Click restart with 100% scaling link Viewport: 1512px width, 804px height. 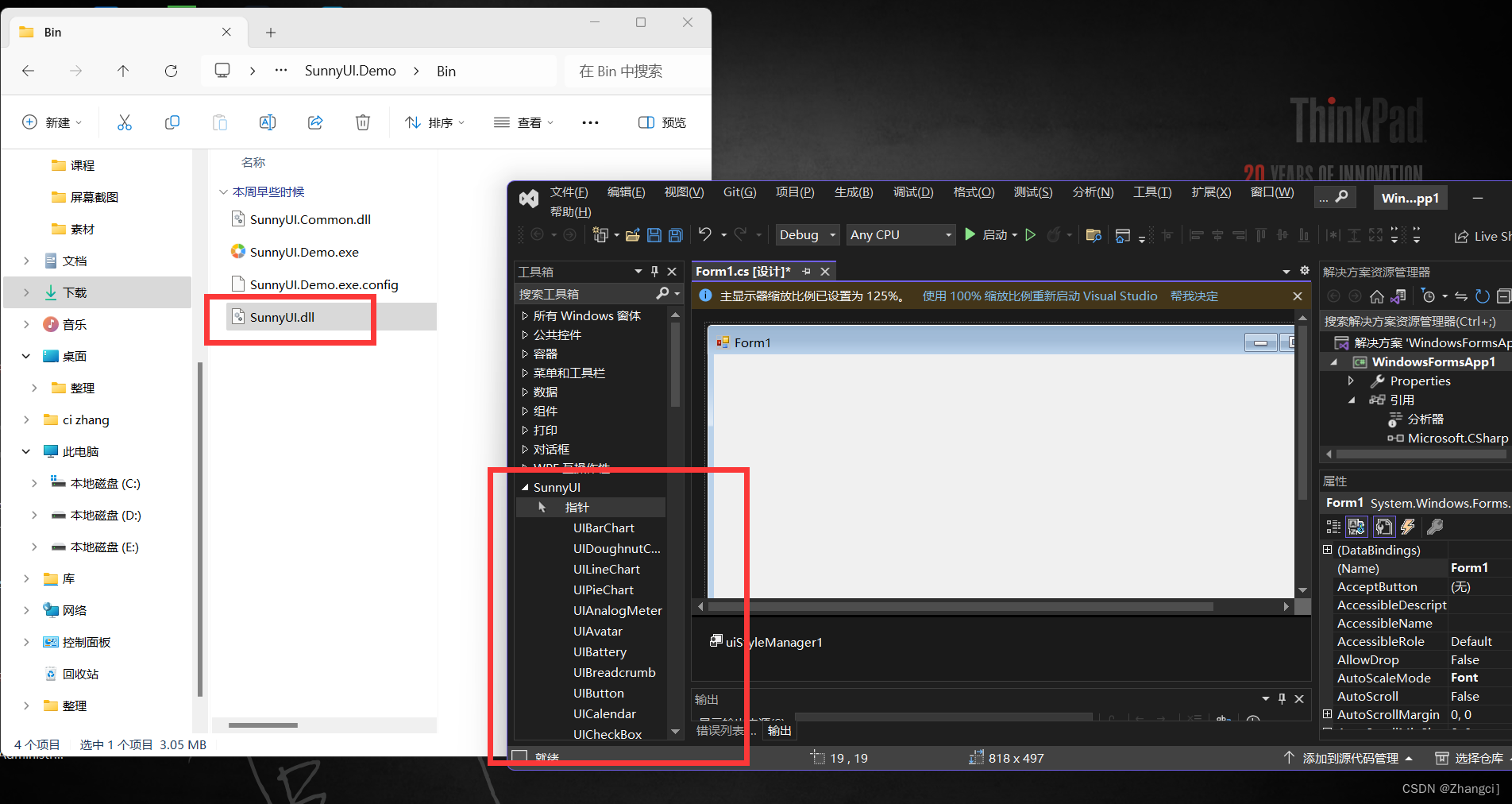1039,296
